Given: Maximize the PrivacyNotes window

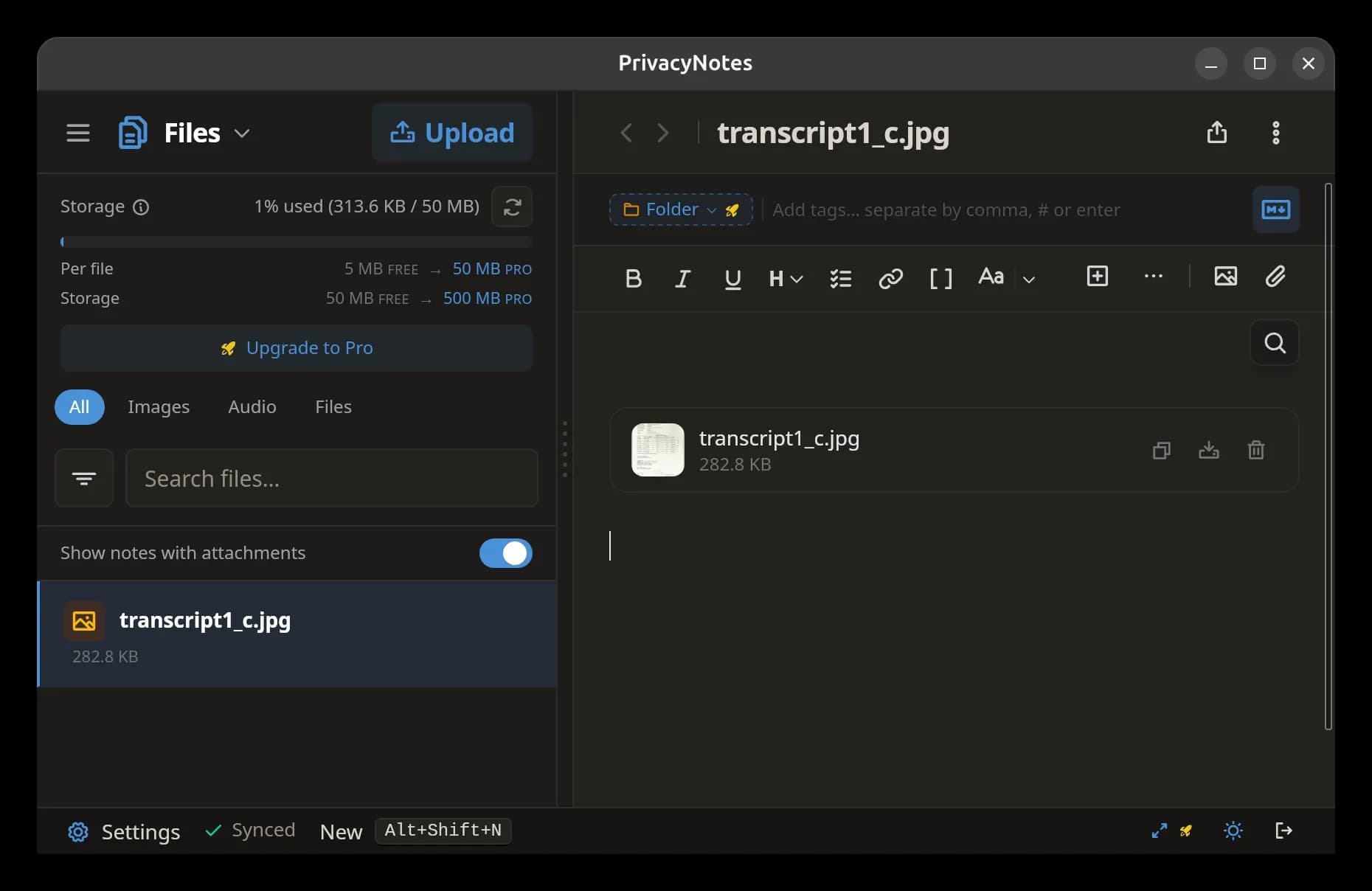Looking at the screenshot, I should click(1260, 63).
